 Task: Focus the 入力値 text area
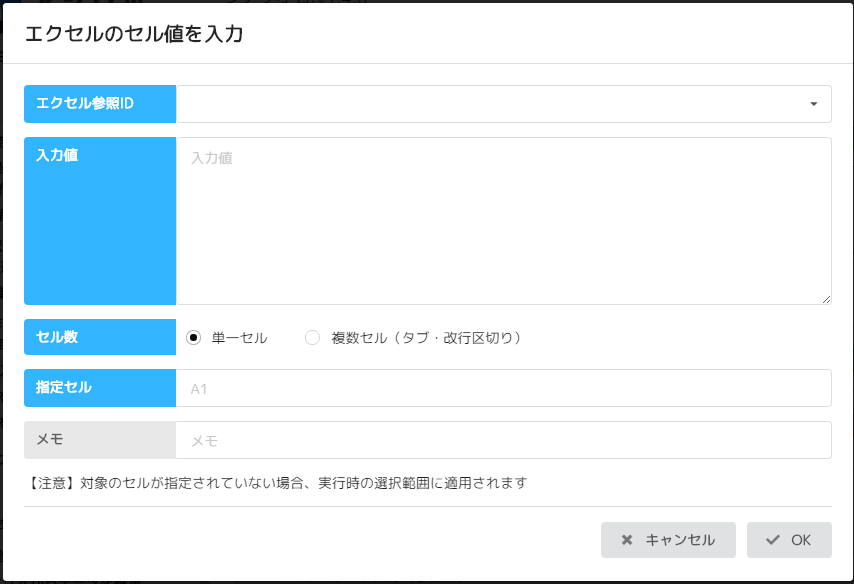(x=503, y=220)
